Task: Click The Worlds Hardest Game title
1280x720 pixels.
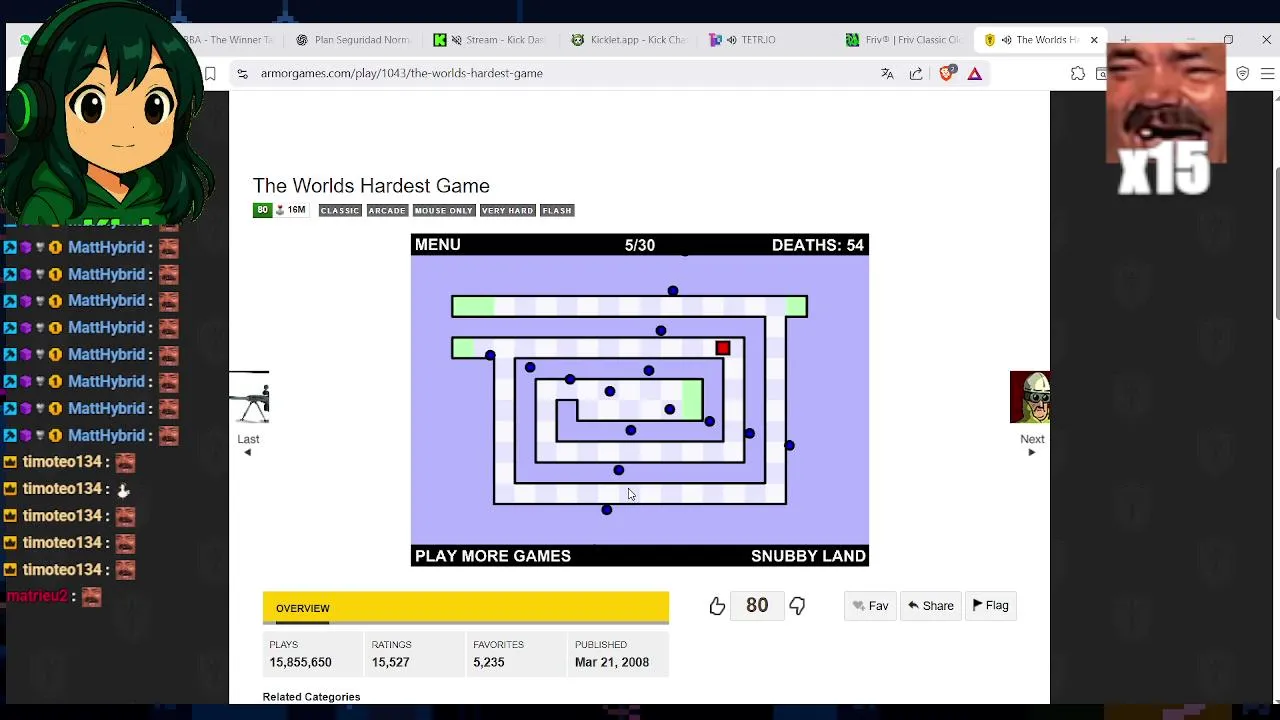Action: 371,186
